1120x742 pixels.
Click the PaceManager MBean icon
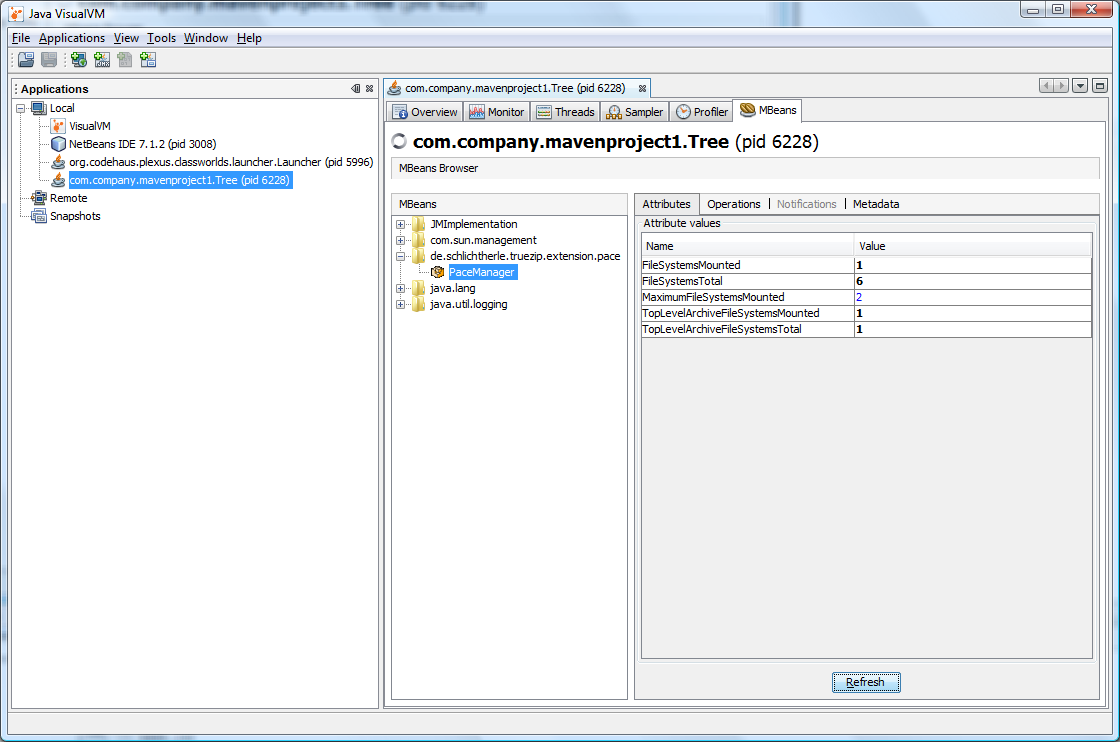[437, 272]
